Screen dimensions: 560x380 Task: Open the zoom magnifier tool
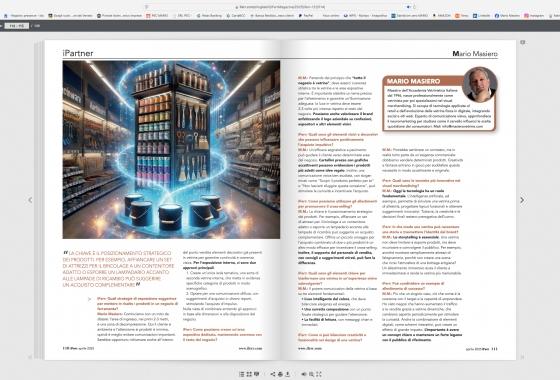[311, 374]
